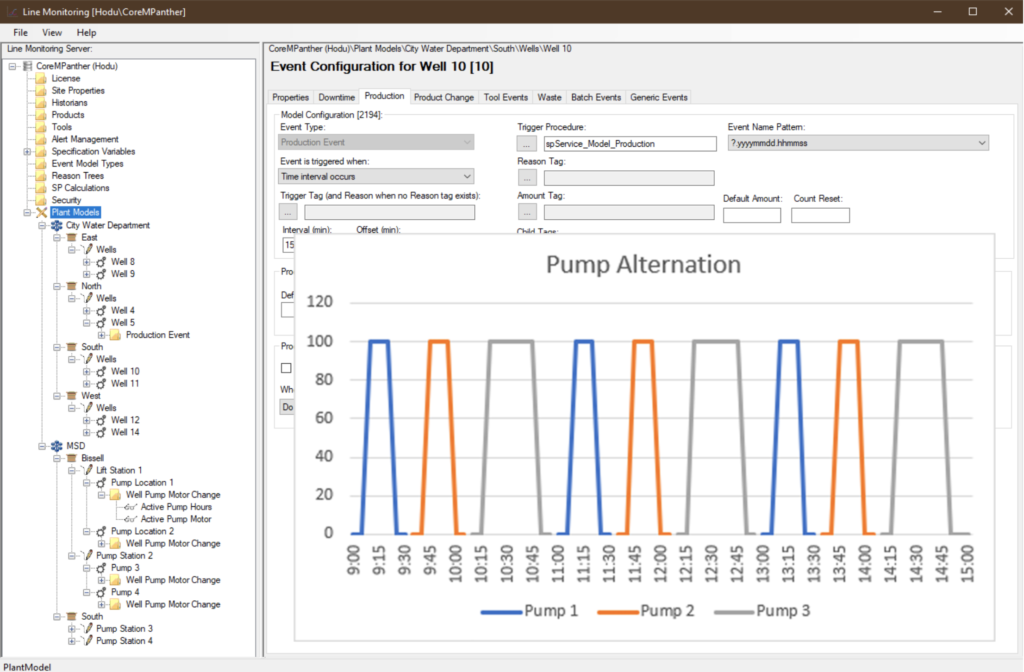Image resolution: width=1024 pixels, height=672 pixels.
Task: Switch to the Downtime tab
Action: [336, 97]
